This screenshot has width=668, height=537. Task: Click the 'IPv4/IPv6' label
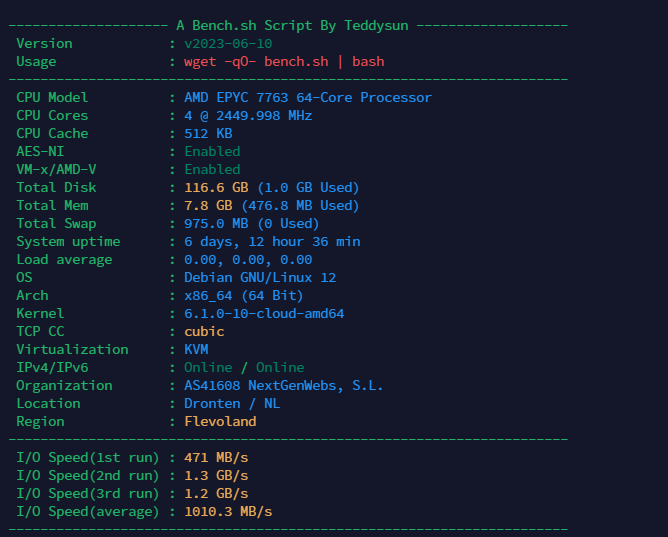(x=52, y=368)
